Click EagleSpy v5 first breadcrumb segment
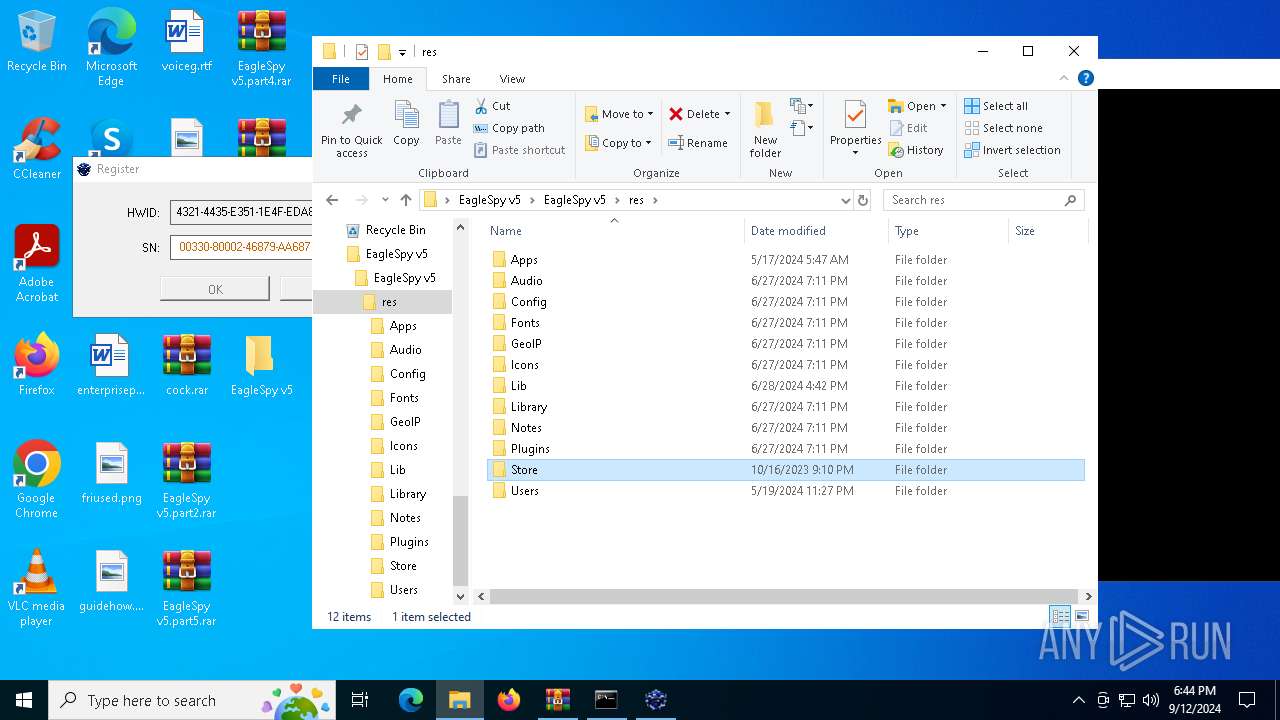Image resolution: width=1280 pixels, height=720 pixels. (489, 200)
